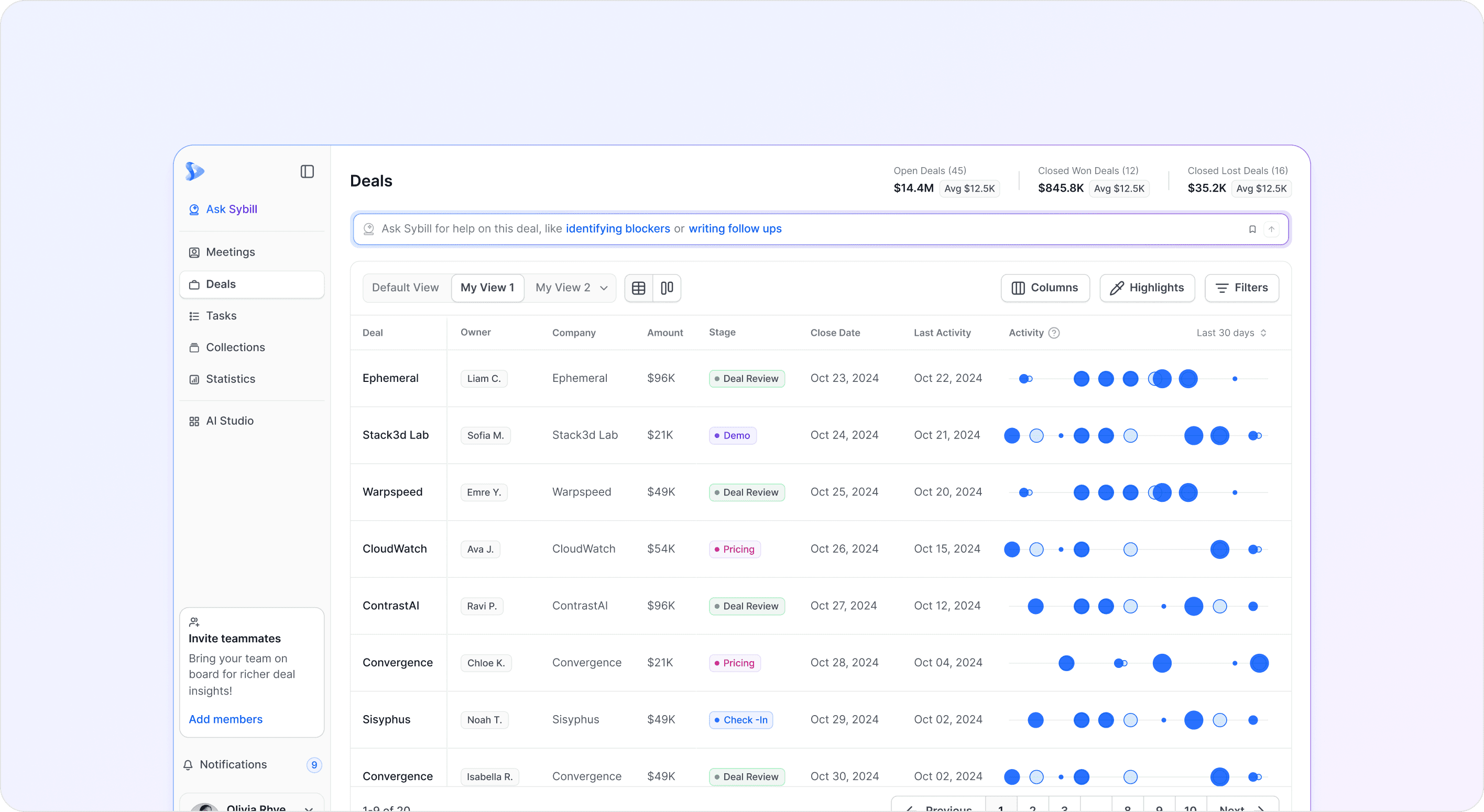Click the identifying blockers suggestion link
The image size is (1484, 812).
point(618,228)
